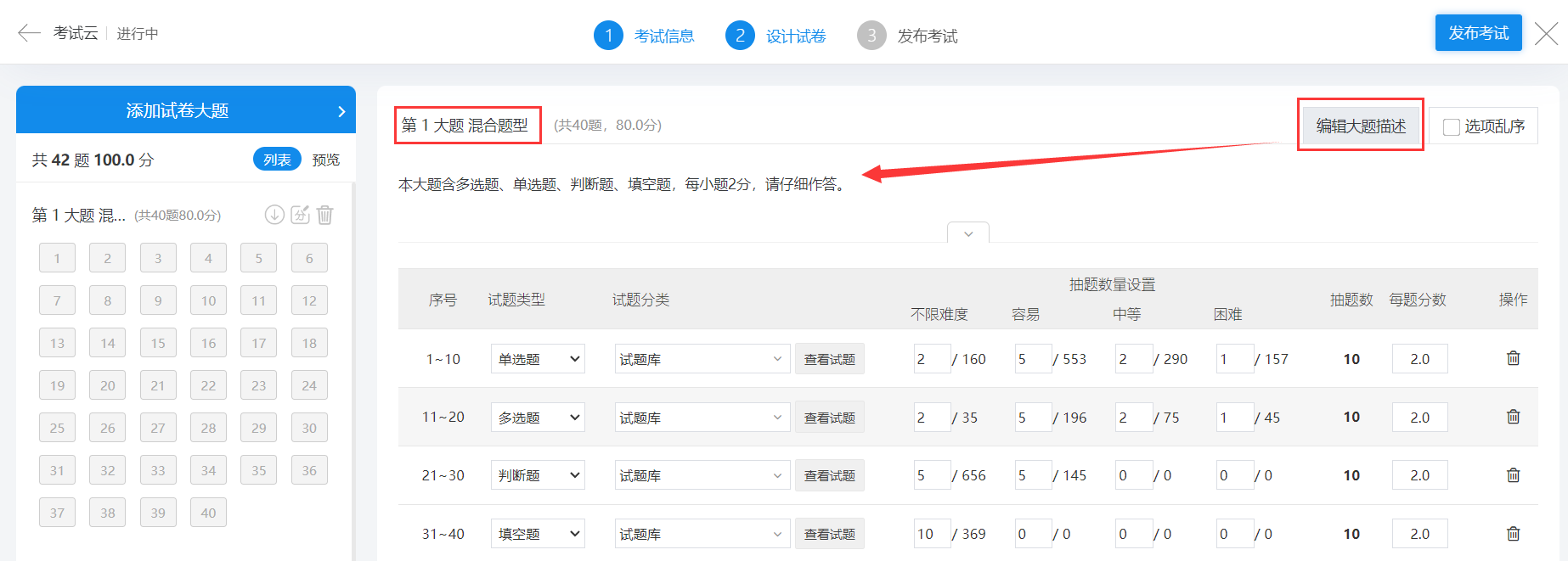Click 查看试题 button in 判断题 row
Viewport: 1568px width, 561px height.
[829, 475]
